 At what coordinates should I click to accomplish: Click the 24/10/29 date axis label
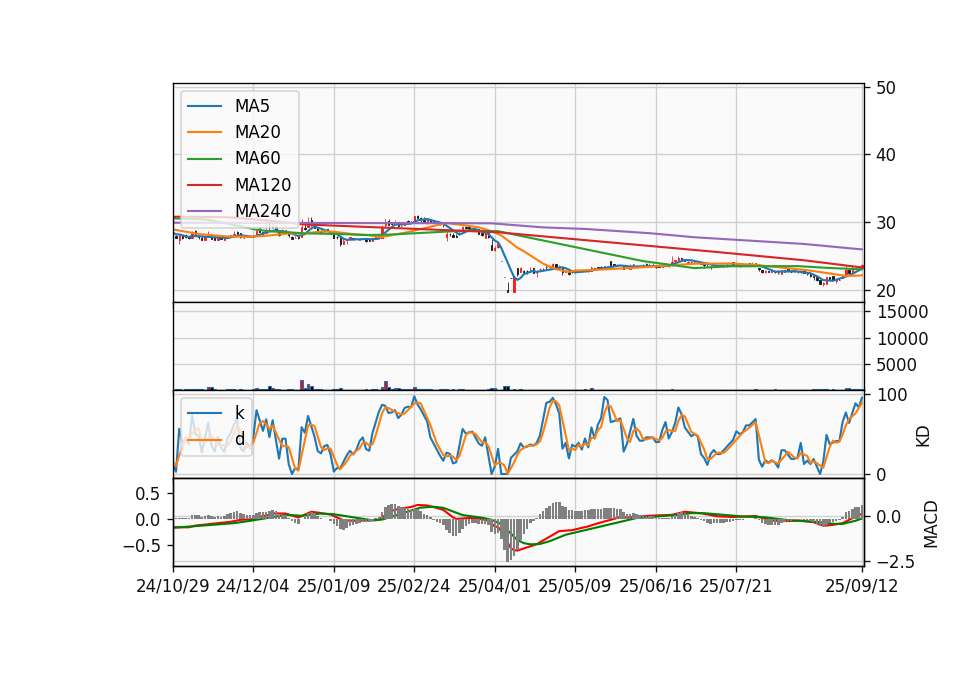click(173, 586)
